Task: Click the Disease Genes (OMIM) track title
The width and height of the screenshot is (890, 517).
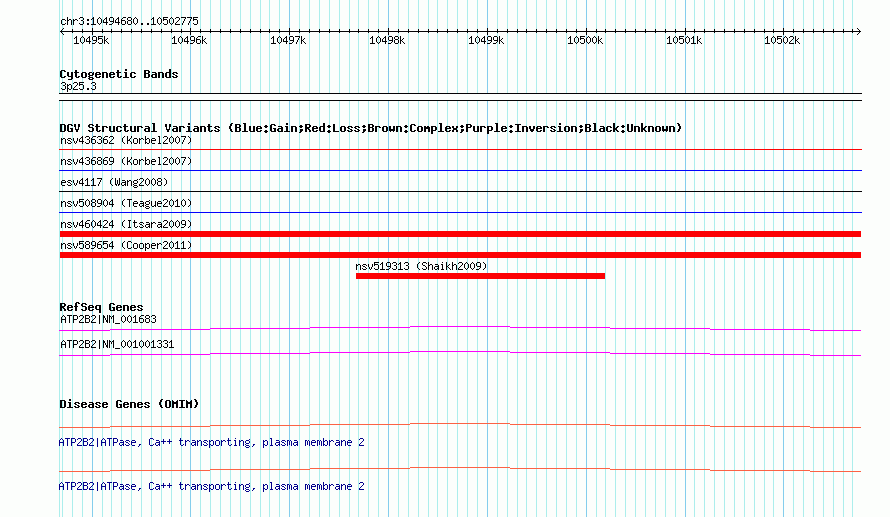Action: click(x=129, y=404)
